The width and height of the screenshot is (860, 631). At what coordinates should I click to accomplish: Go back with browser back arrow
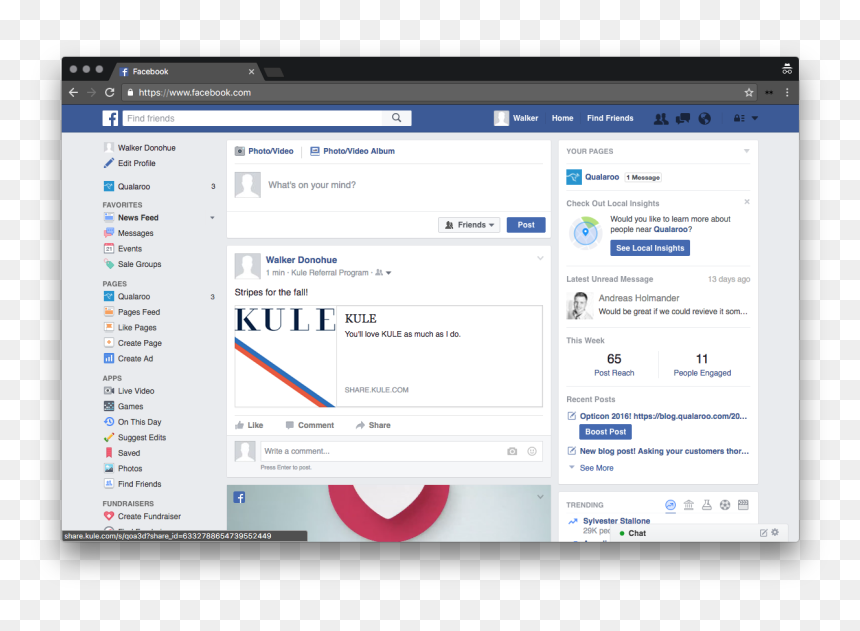click(73, 93)
